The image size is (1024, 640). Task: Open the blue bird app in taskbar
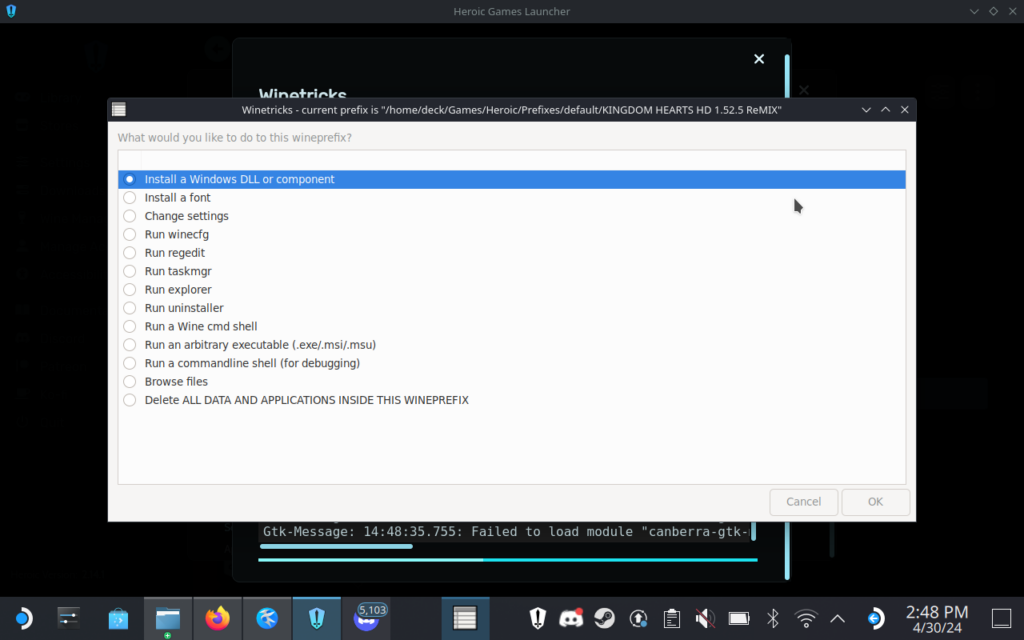tap(267, 618)
